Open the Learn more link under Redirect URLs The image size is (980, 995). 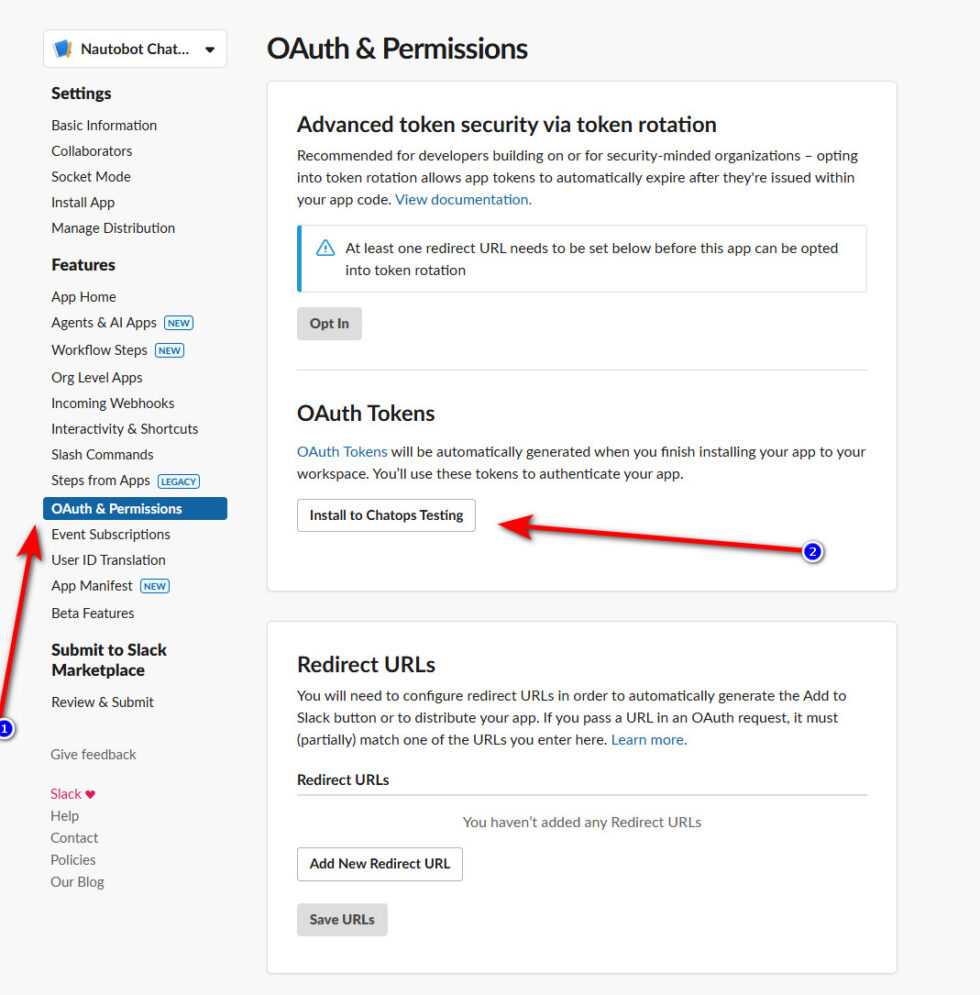(647, 740)
